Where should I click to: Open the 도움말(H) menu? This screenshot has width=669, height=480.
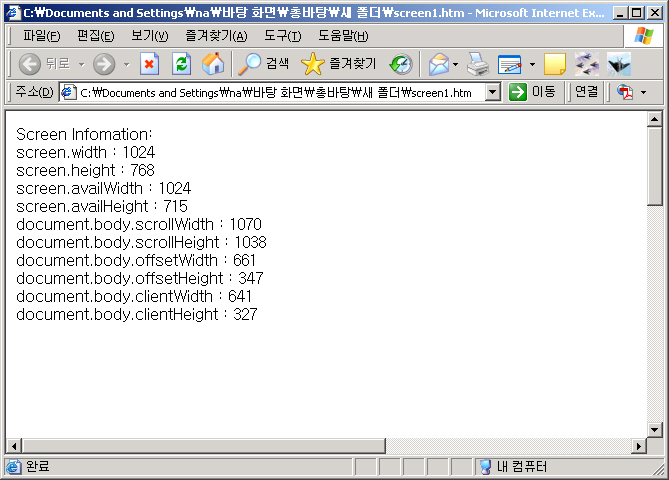click(x=343, y=36)
